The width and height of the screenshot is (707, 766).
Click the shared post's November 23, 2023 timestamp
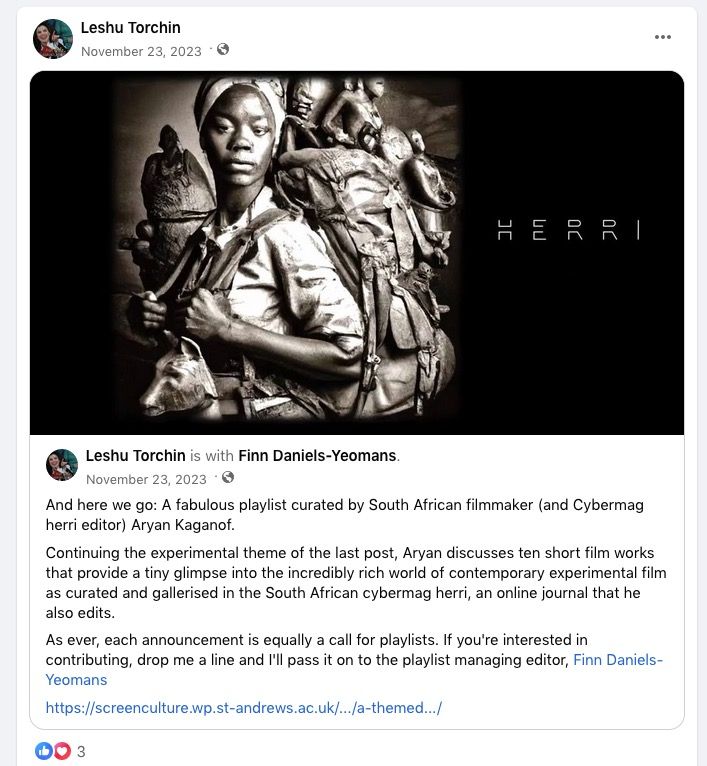point(146,479)
